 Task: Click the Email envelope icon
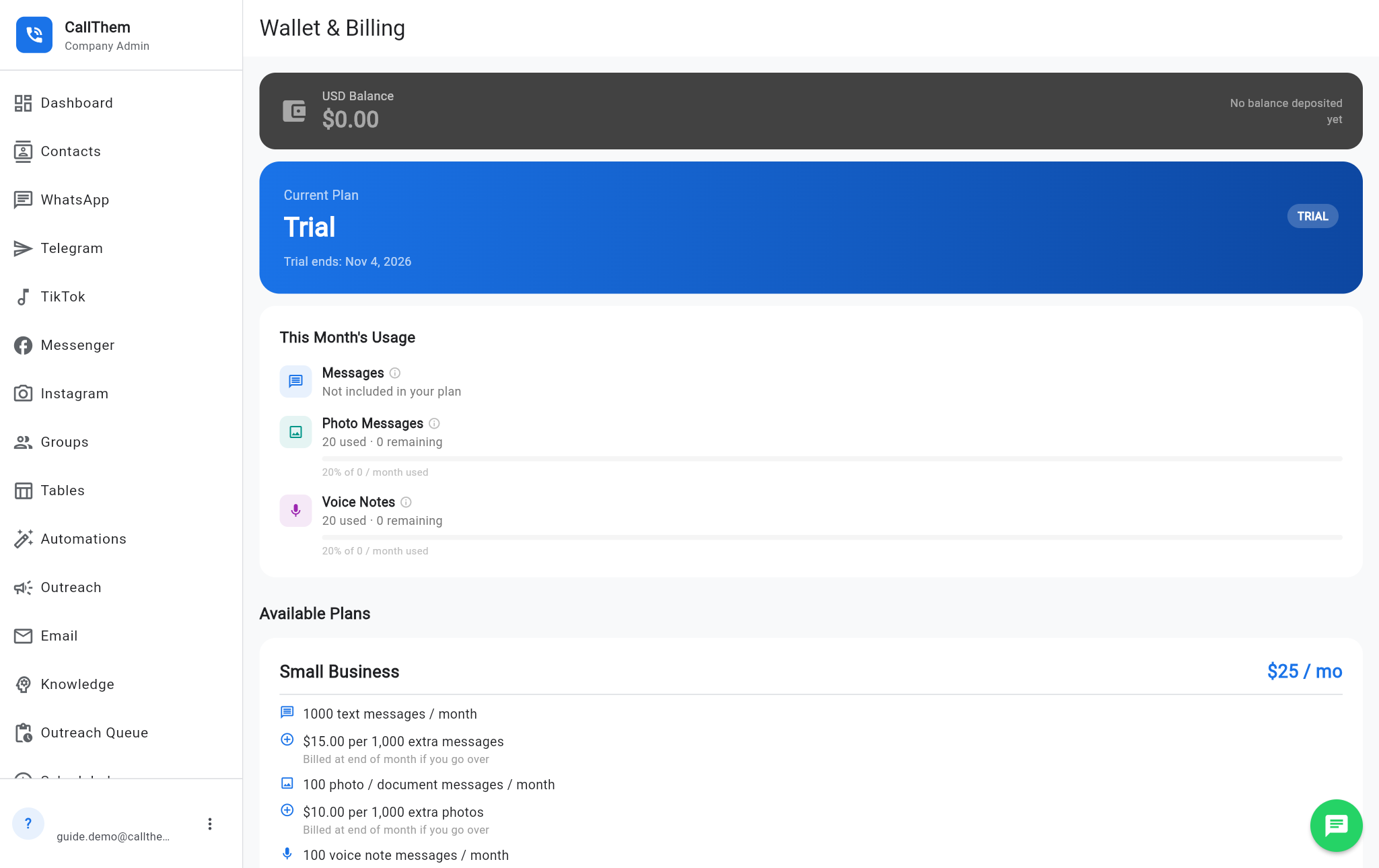(23, 636)
